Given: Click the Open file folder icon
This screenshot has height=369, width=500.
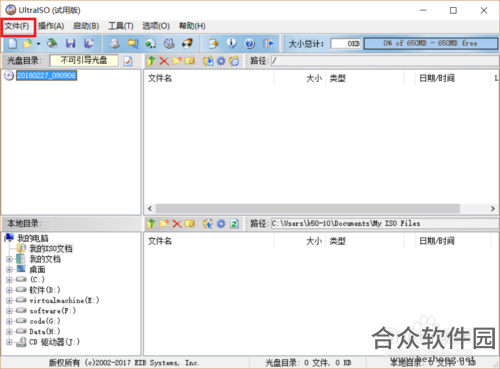Looking at the screenshot, I should coord(27,43).
